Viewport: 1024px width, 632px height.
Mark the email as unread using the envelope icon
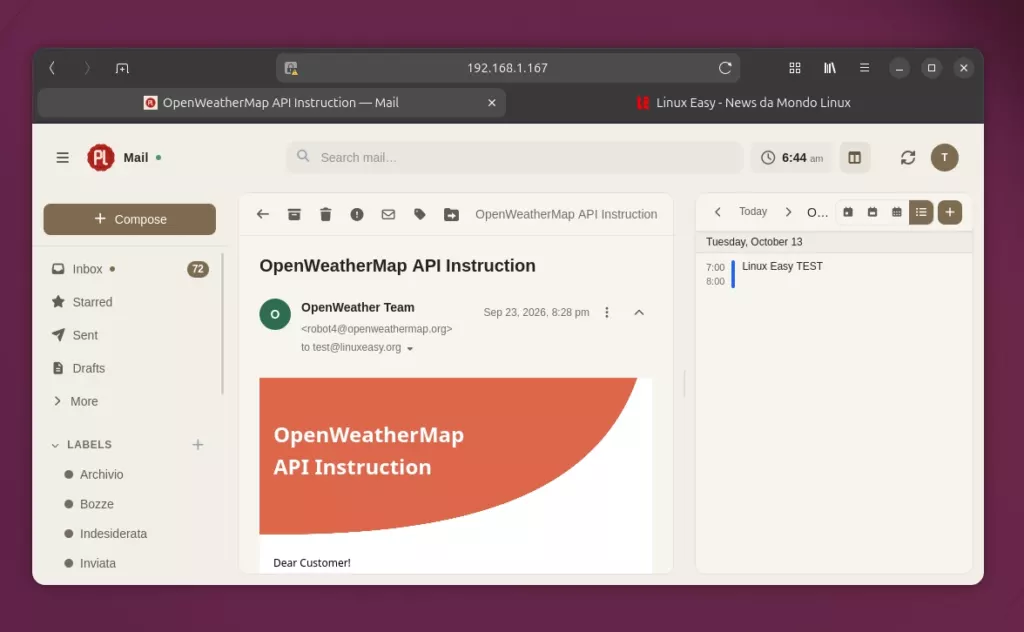pyautogui.click(x=388, y=214)
